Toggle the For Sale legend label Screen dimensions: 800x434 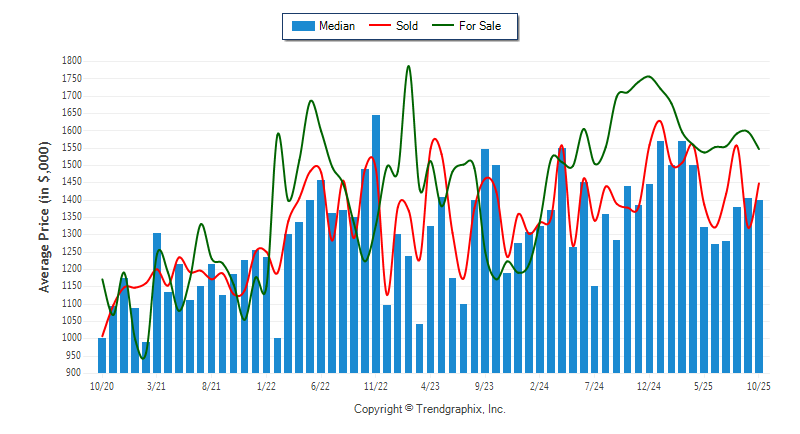(482, 26)
